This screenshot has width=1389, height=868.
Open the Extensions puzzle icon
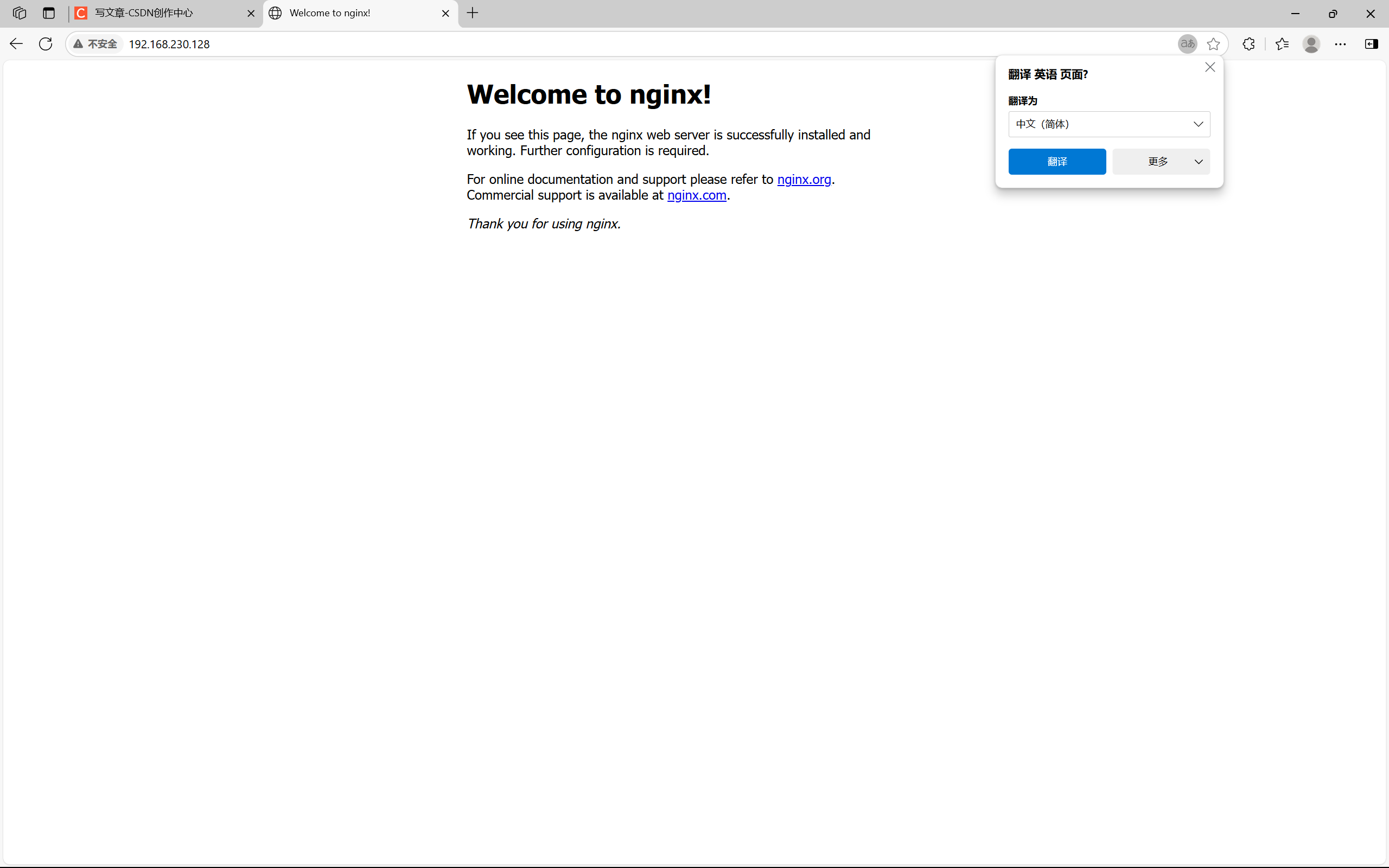point(1248,43)
